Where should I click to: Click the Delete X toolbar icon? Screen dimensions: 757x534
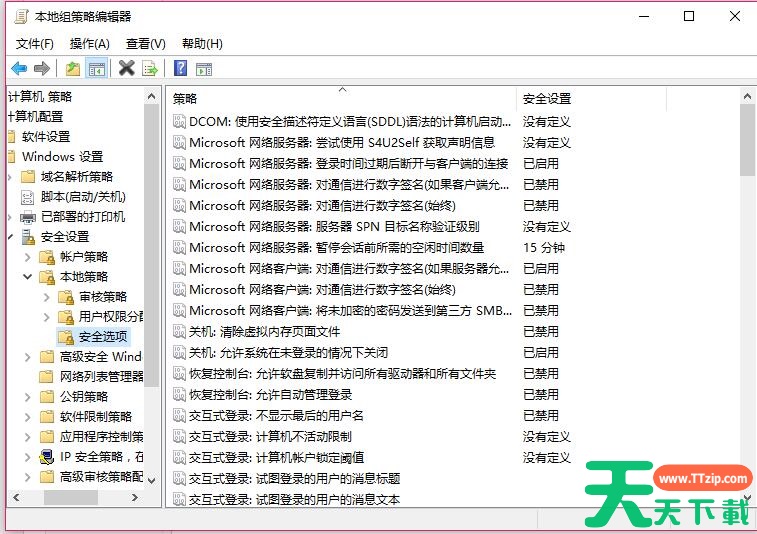point(126,68)
